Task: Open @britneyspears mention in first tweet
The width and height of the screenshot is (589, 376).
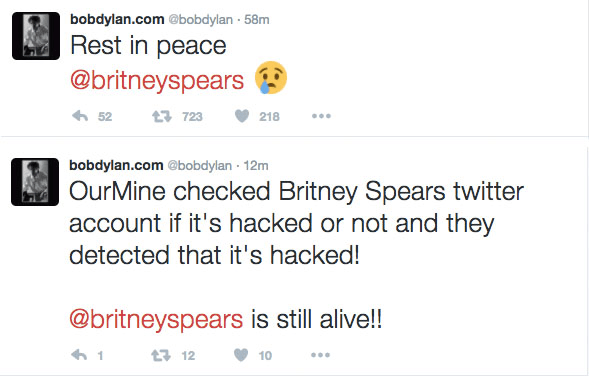Action: point(157,81)
